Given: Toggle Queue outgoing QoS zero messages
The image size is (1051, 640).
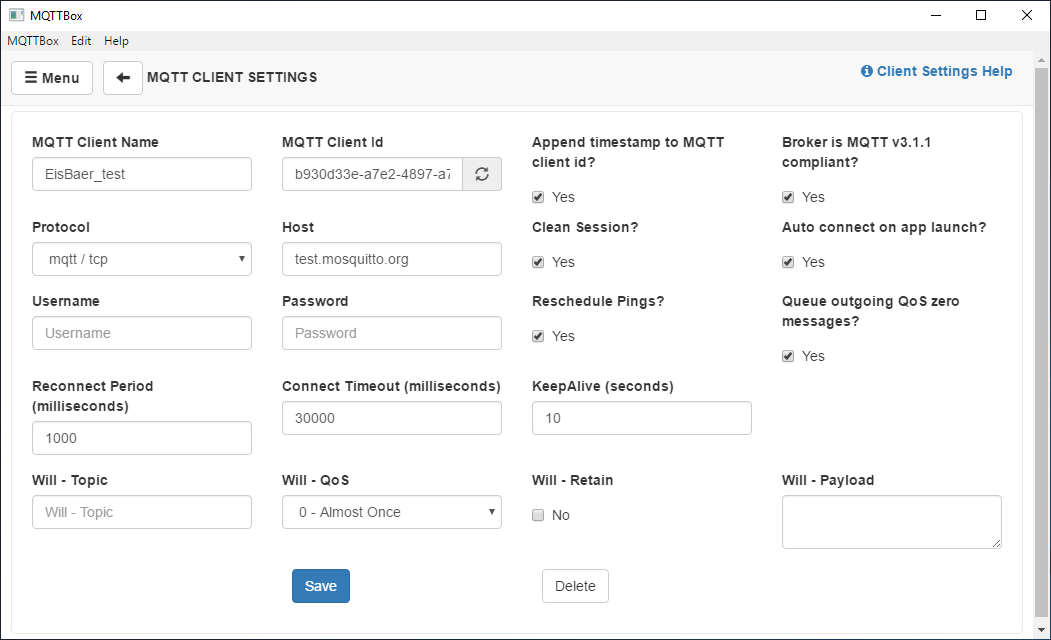Looking at the screenshot, I should coord(788,356).
